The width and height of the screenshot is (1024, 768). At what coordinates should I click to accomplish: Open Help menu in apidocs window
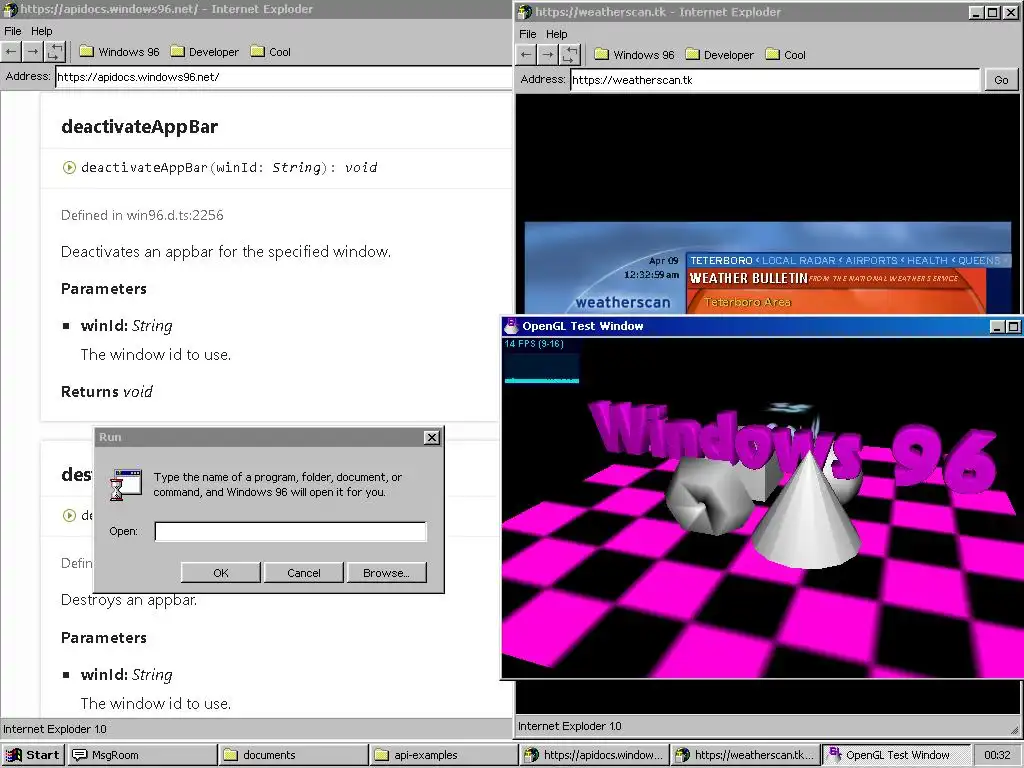42,31
